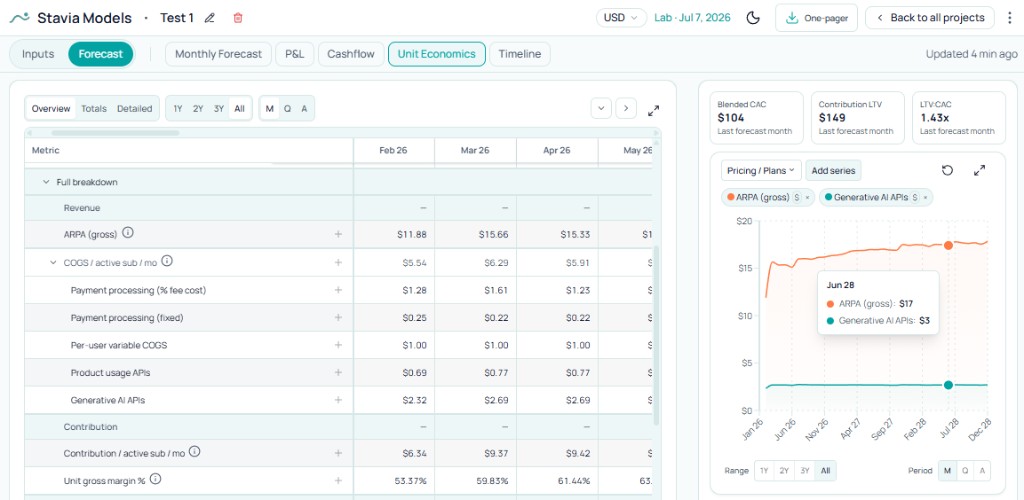Collapse the Full breakdown section
Image resolution: width=1024 pixels, height=500 pixels.
46,182
